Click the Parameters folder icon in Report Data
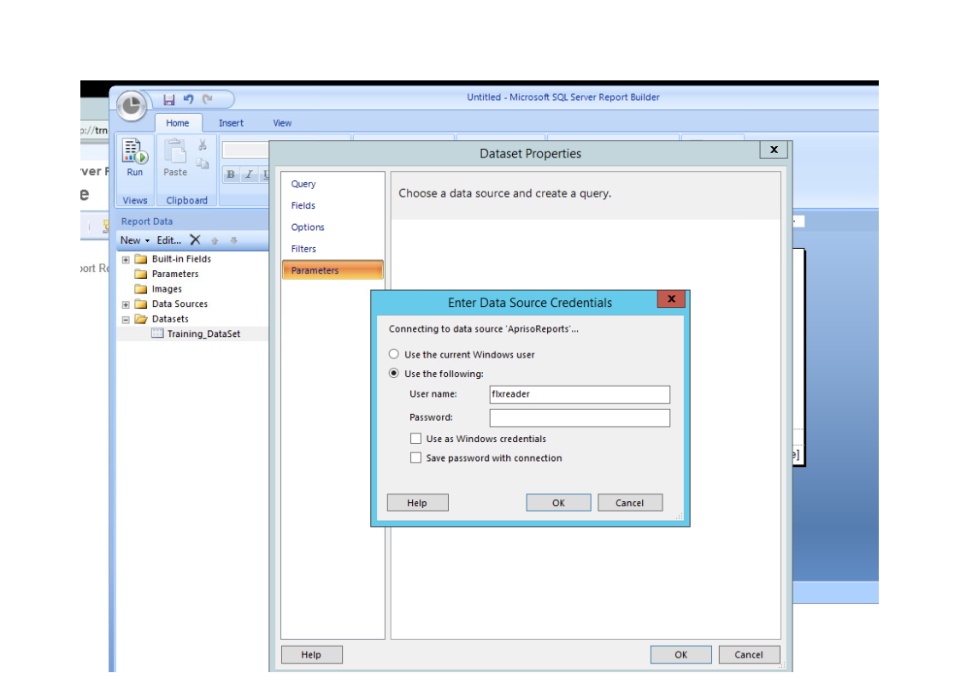Image resolution: width=960 pixels, height=679 pixels. point(141,274)
